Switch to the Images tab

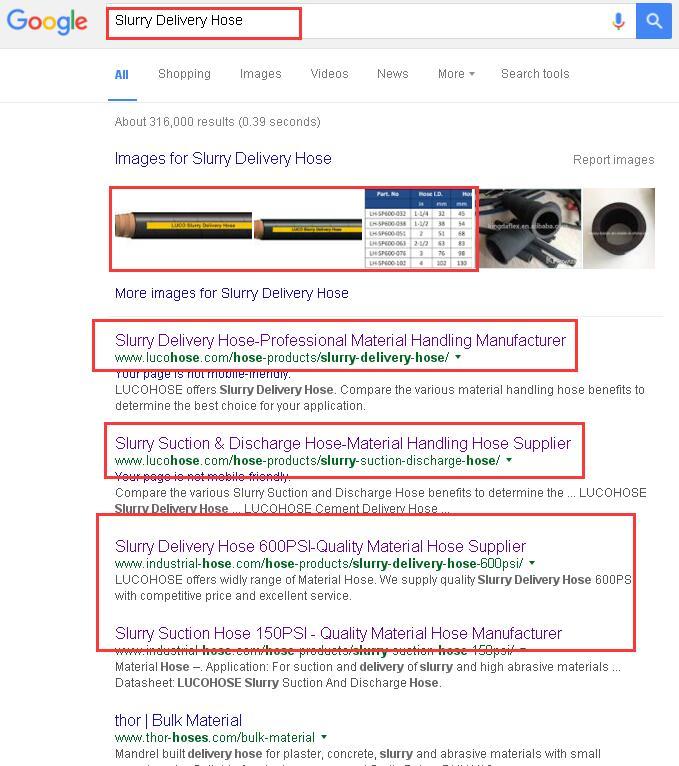[260, 74]
